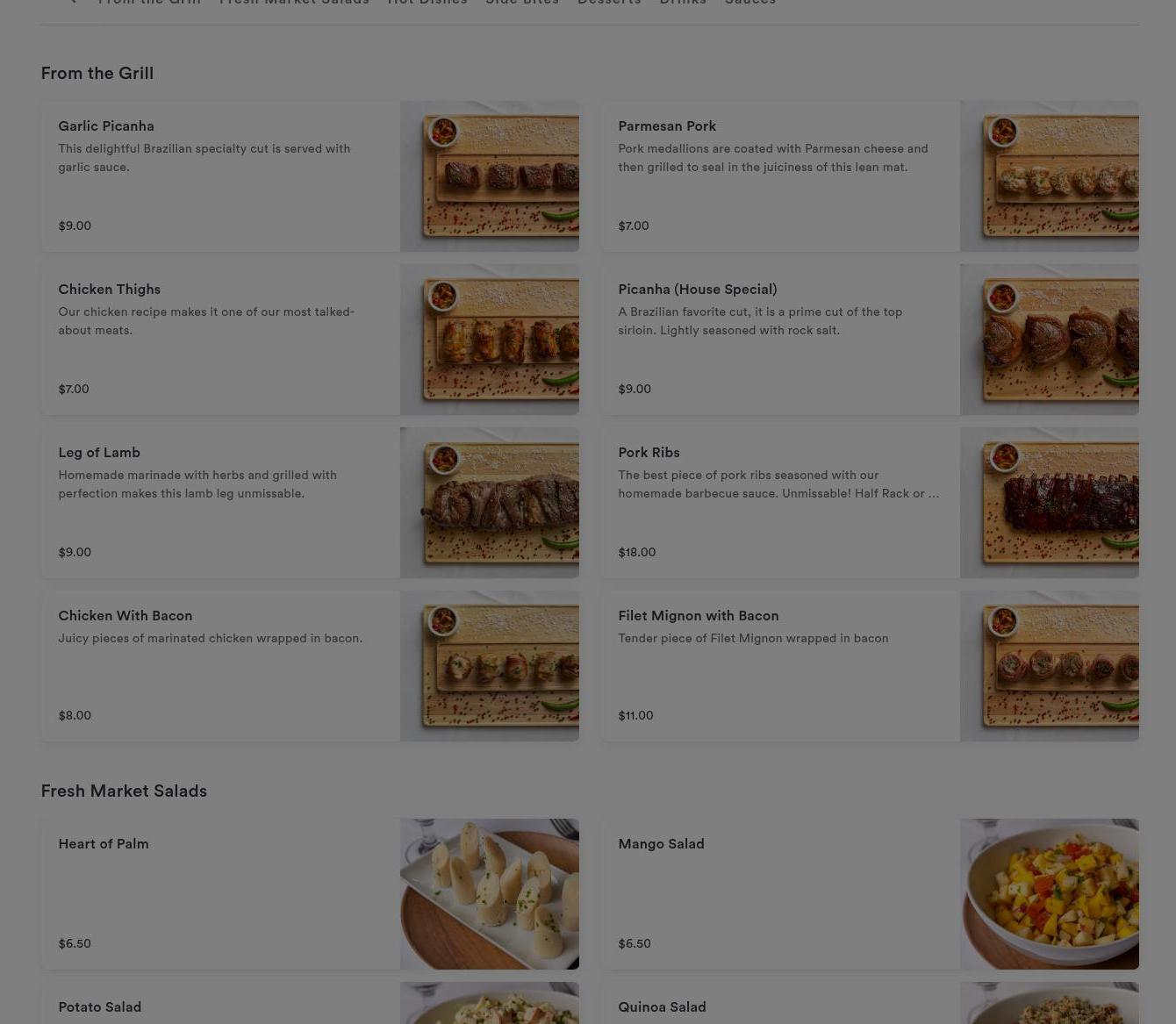Click the Picanha (House Special) image
The height and width of the screenshot is (1024, 1176).
(1050, 340)
